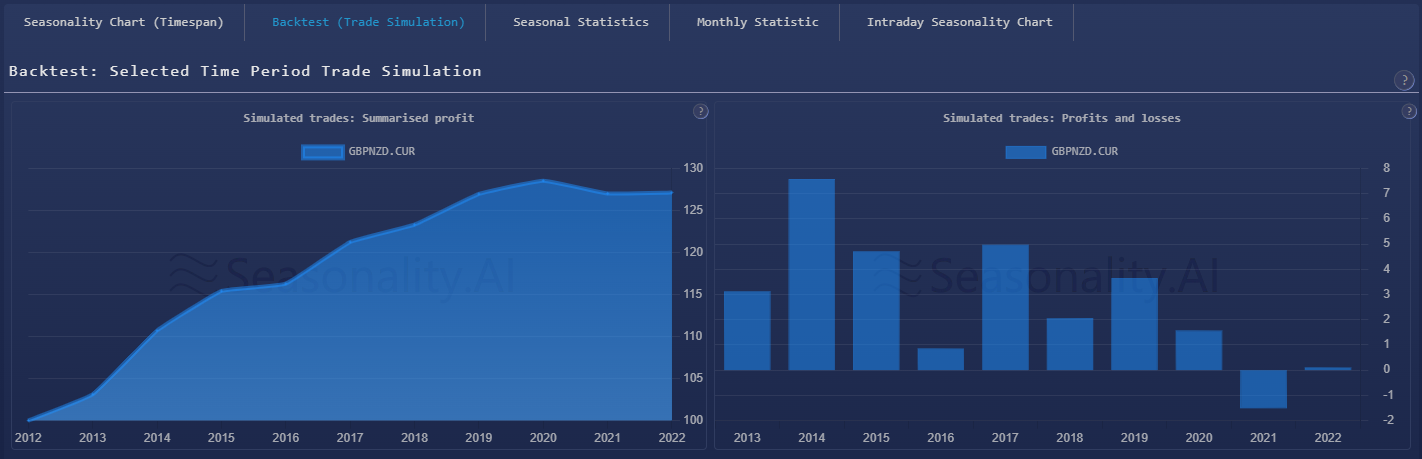Switch to Seasonality Chart (Timespan) tab
This screenshot has width=1422, height=459.
123,22
